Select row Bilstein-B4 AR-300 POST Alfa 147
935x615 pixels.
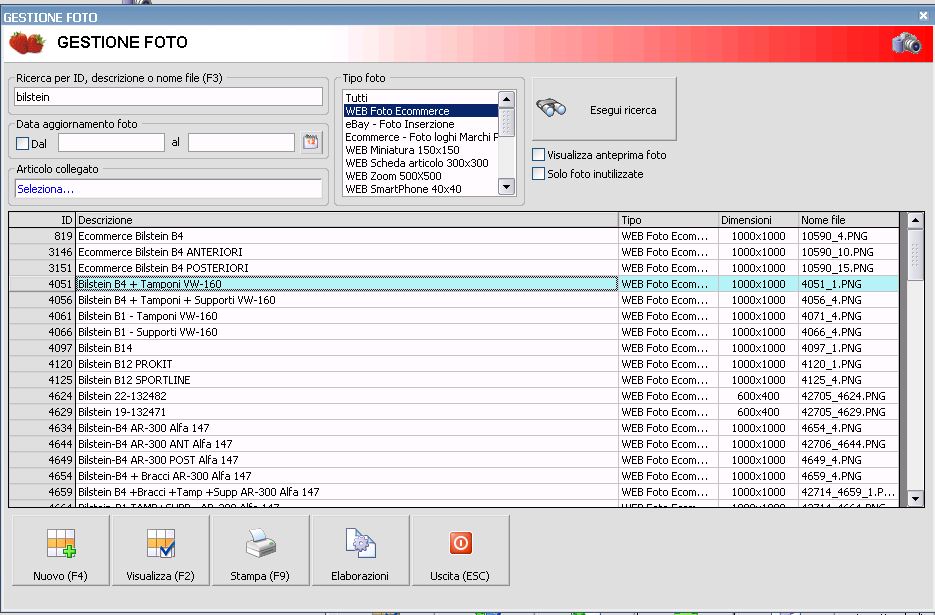point(454,461)
